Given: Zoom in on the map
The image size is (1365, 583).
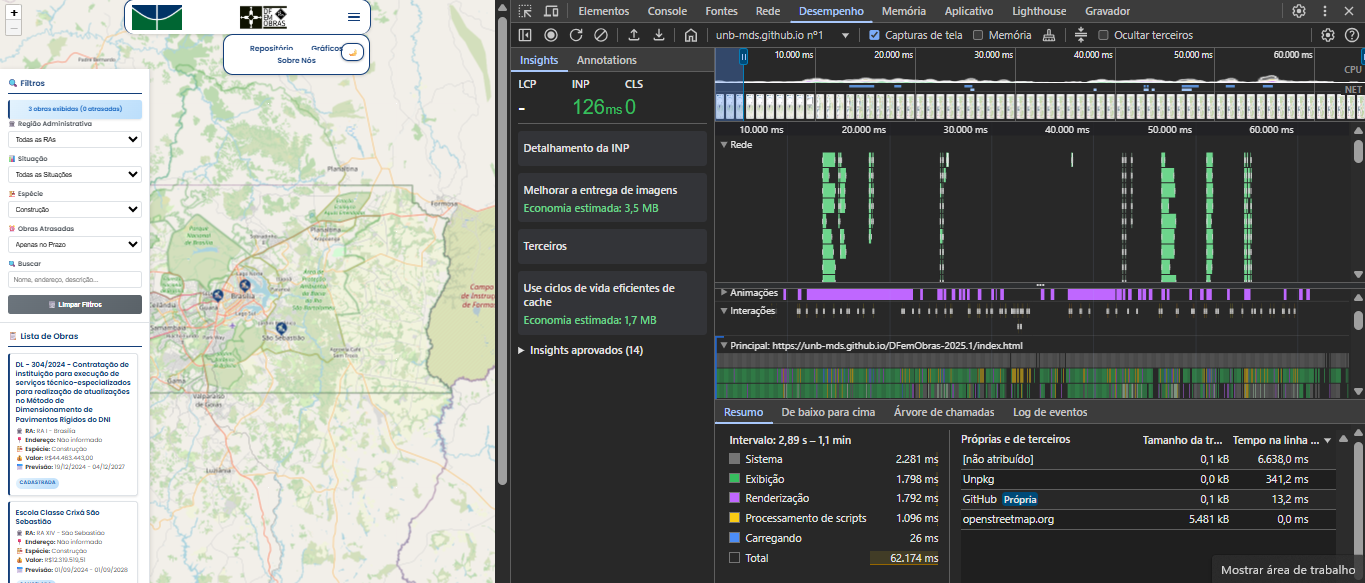Looking at the screenshot, I should pos(13,13).
